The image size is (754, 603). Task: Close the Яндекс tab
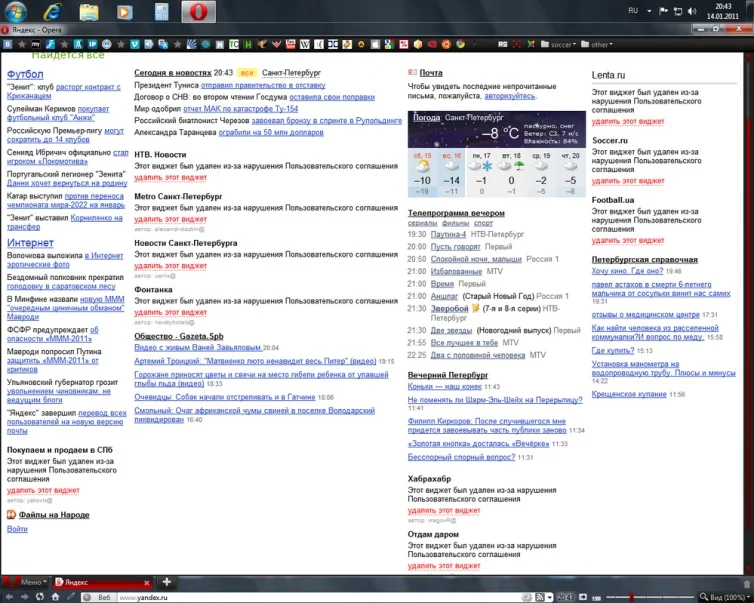click(x=147, y=582)
